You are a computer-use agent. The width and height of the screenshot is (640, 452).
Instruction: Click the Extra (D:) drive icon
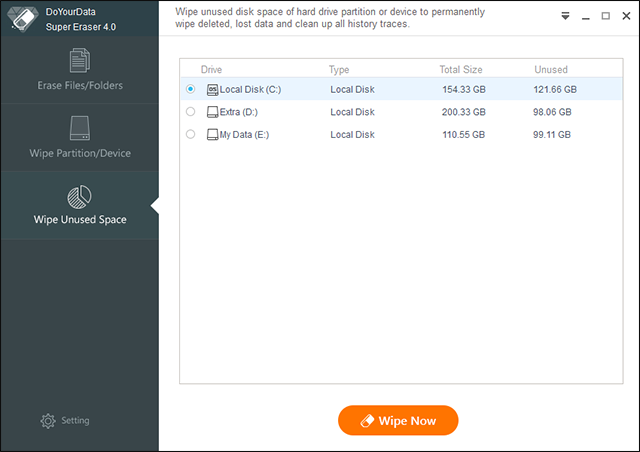tap(212, 112)
